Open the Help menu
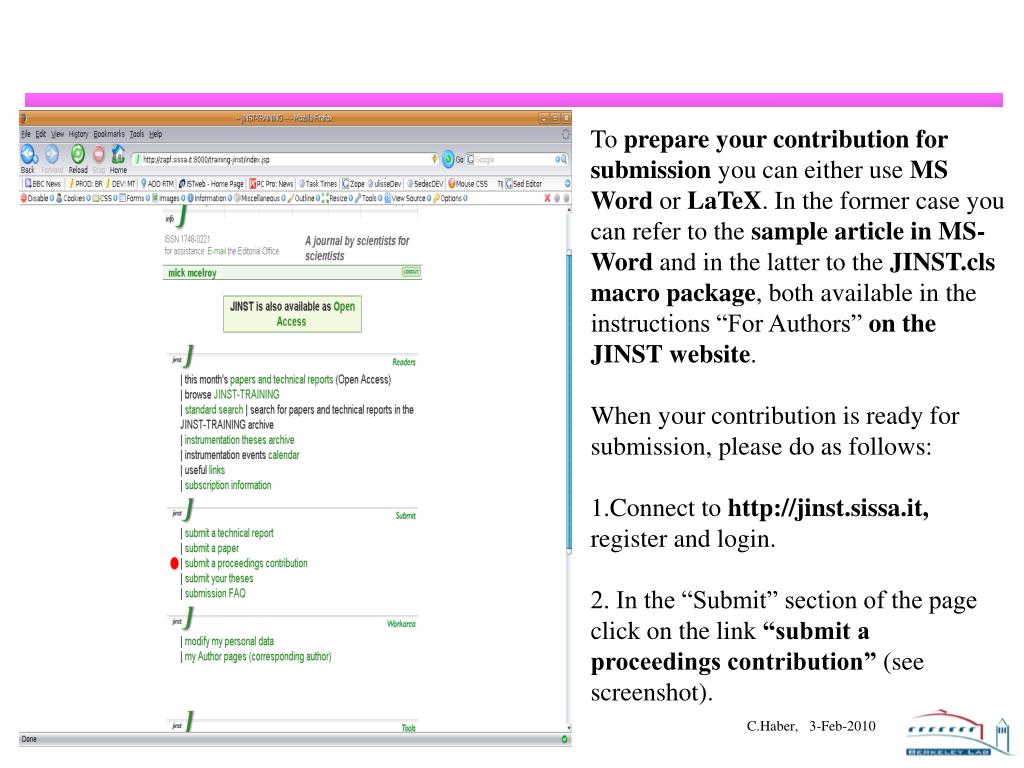The image size is (1024, 768). point(155,134)
